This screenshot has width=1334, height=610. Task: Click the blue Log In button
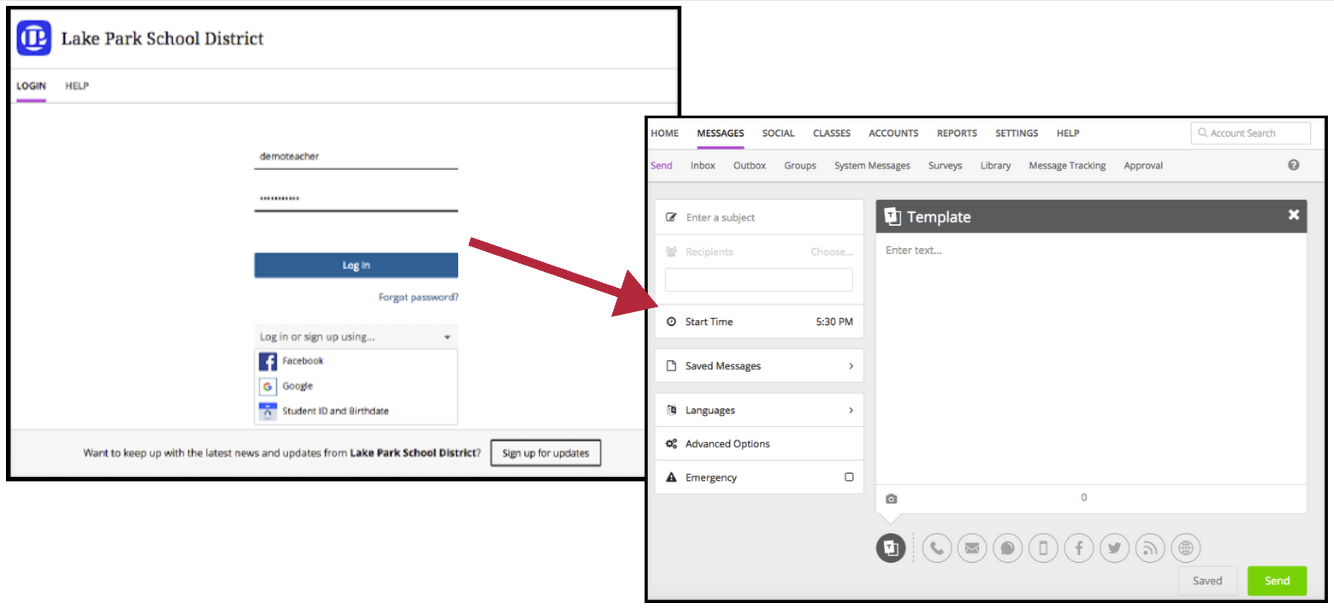point(356,265)
